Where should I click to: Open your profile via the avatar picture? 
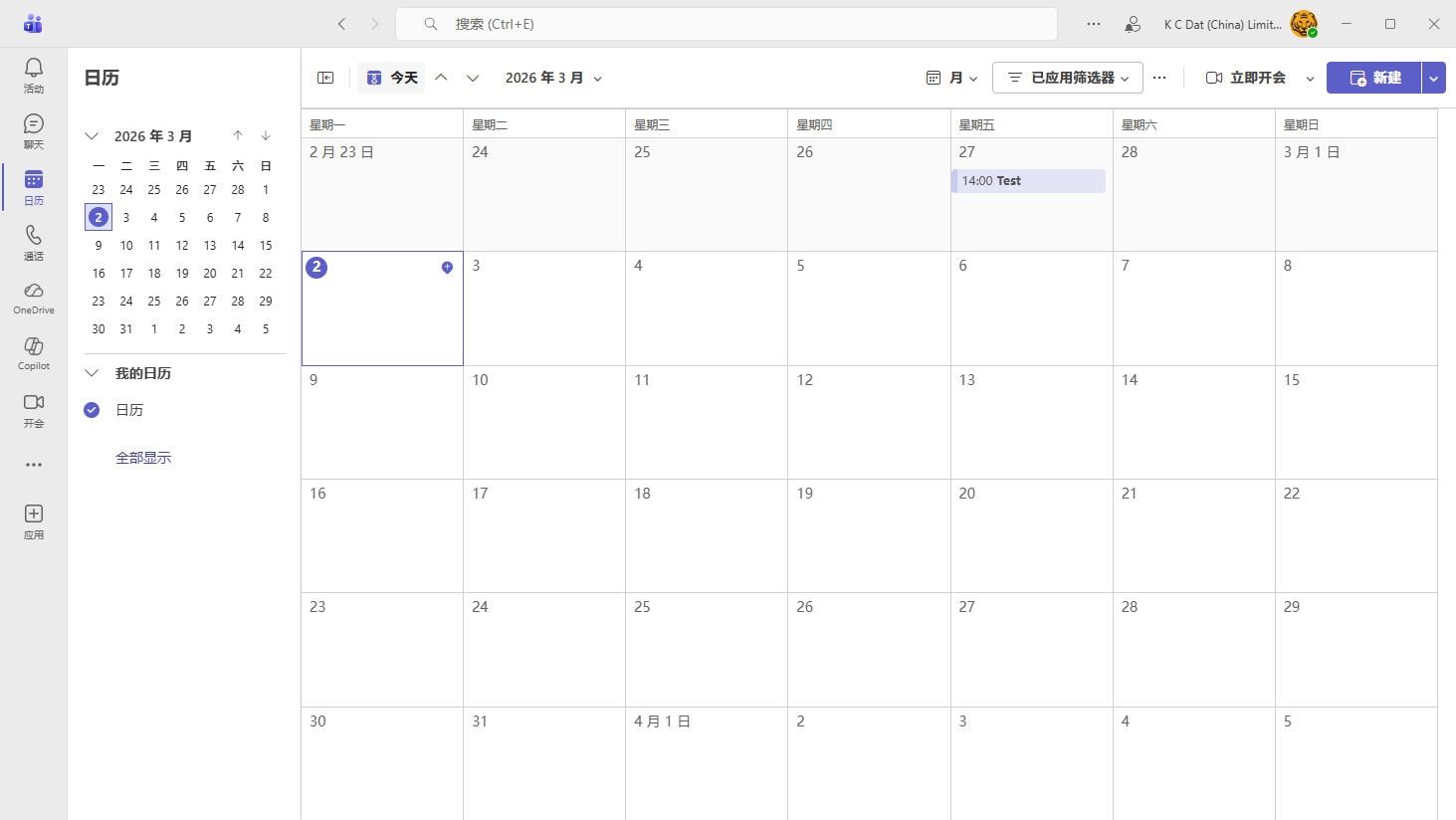point(1304,24)
